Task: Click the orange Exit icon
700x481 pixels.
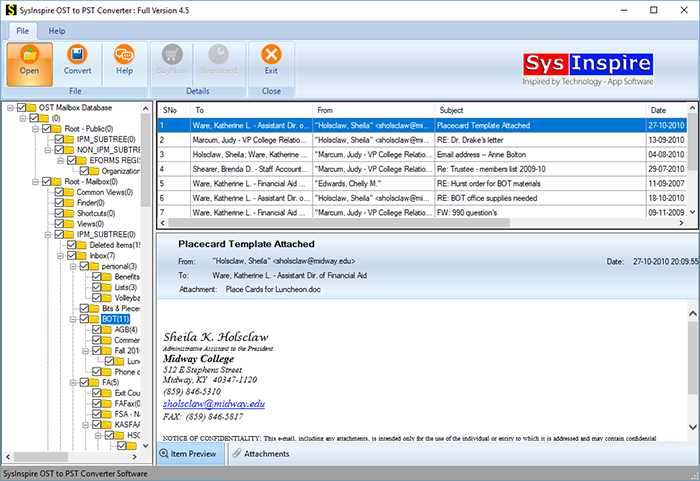Action: click(271, 54)
